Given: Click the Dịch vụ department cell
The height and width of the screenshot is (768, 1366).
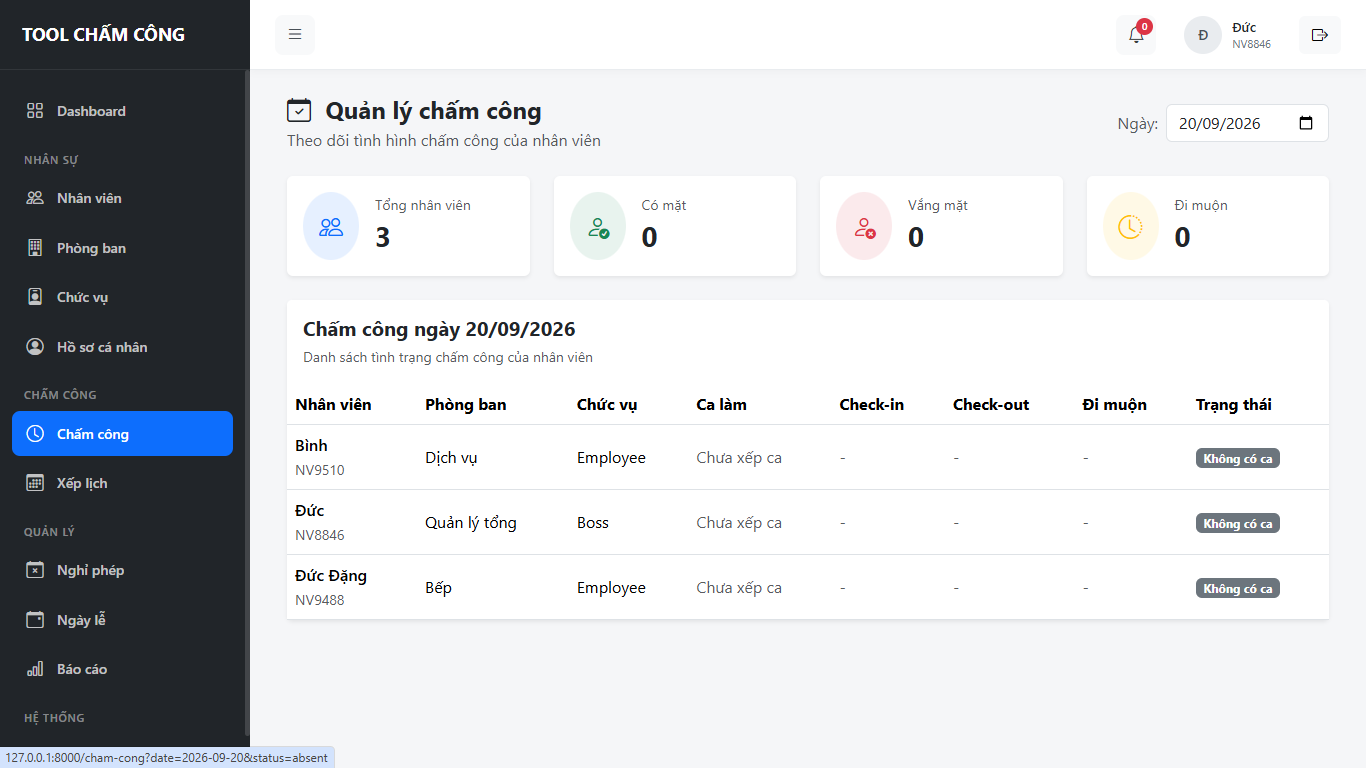Looking at the screenshot, I should (451, 458).
